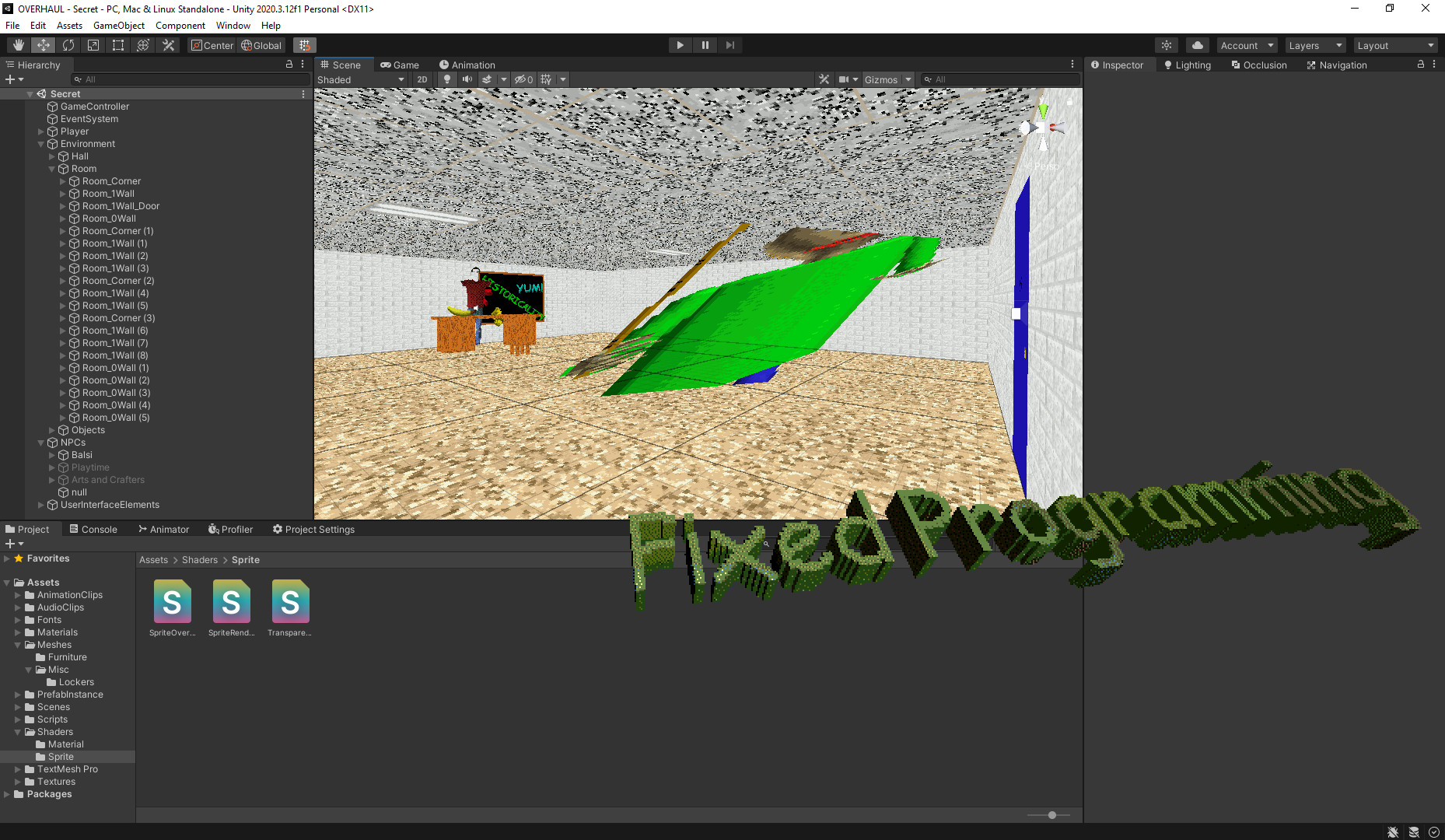Switch handle orientation using the Global toggle
The height and width of the screenshot is (840, 1445).
[x=261, y=45]
